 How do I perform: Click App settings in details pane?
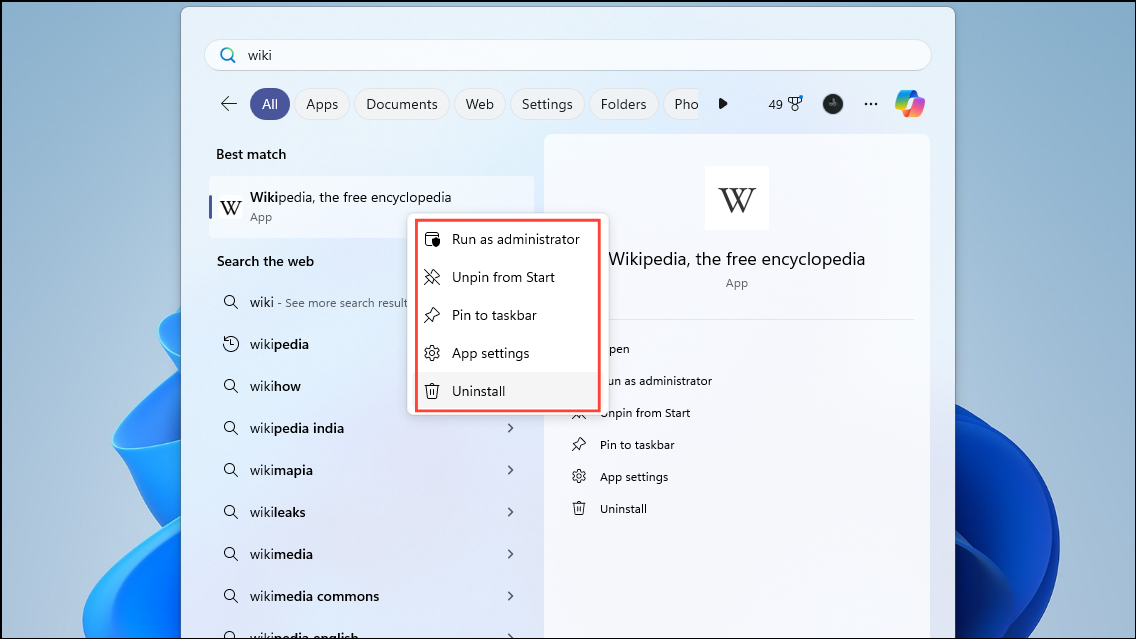click(x=634, y=477)
